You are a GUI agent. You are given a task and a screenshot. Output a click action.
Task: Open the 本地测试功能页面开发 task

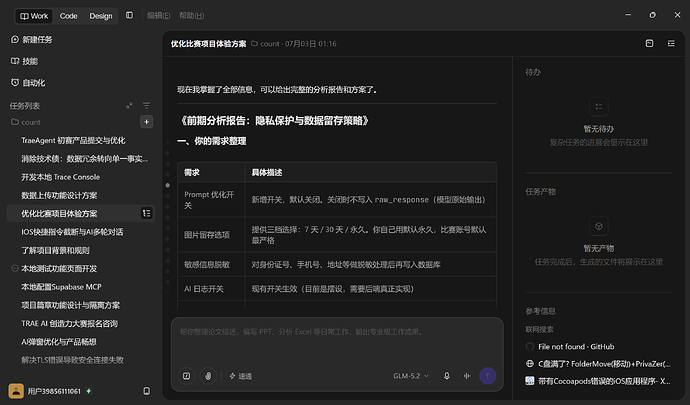pos(59,269)
